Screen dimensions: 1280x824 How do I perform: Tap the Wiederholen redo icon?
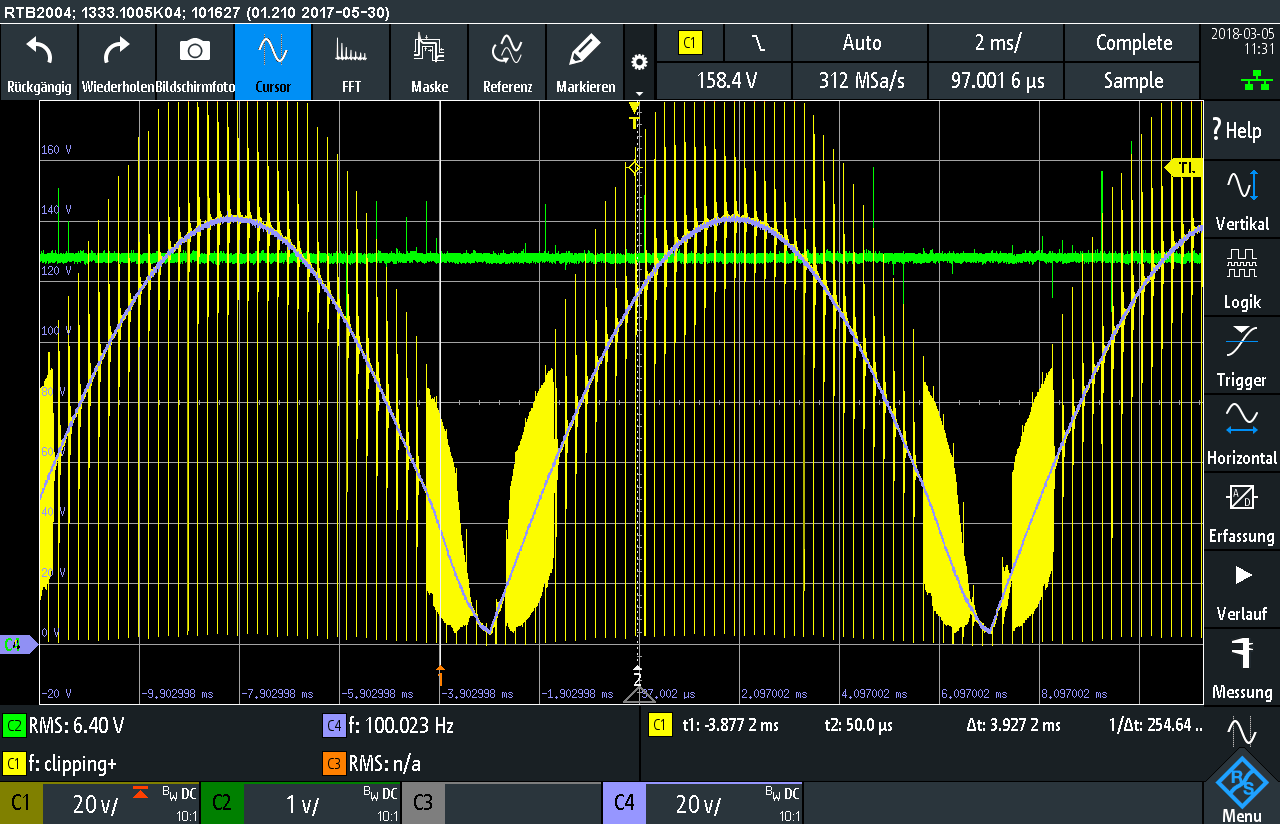pyautogui.click(x=117, y=50)
